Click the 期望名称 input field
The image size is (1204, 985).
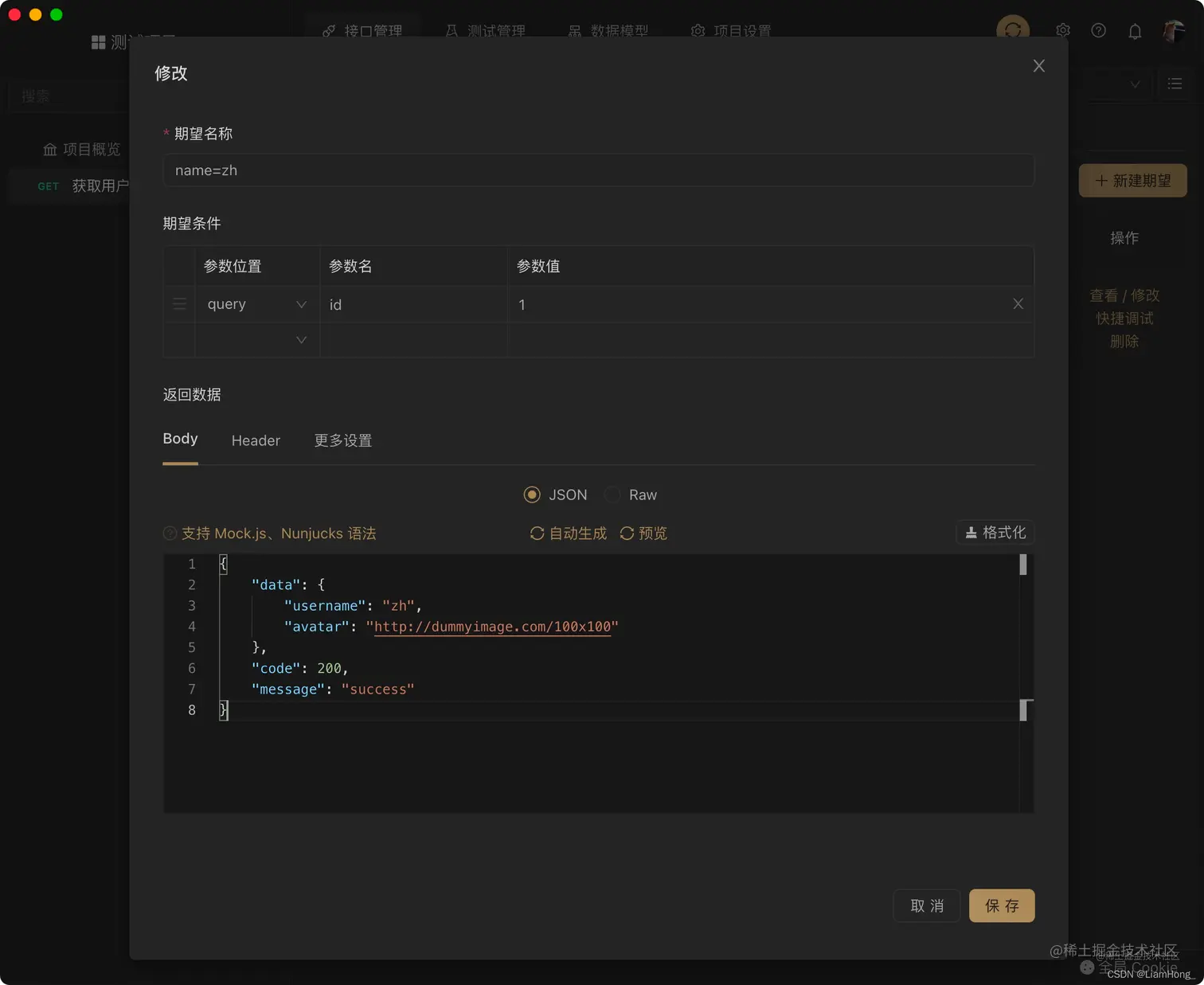pos(599,170)
